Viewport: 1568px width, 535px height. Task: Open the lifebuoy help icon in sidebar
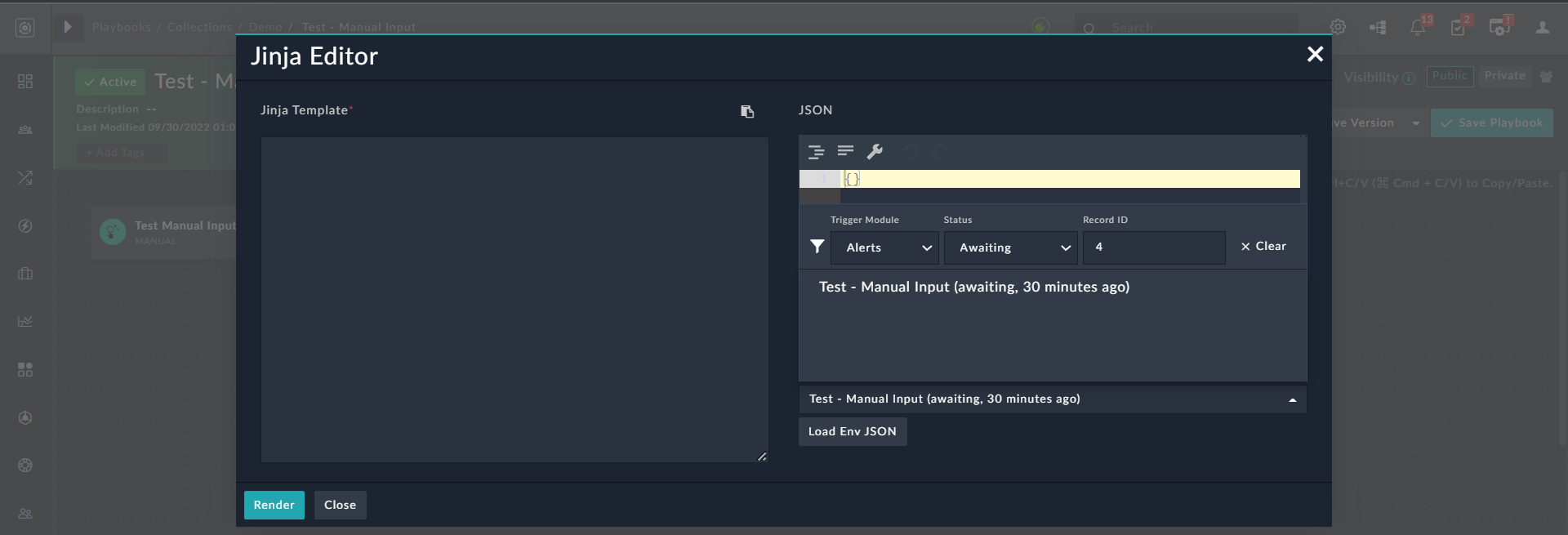tap(25, 466)
